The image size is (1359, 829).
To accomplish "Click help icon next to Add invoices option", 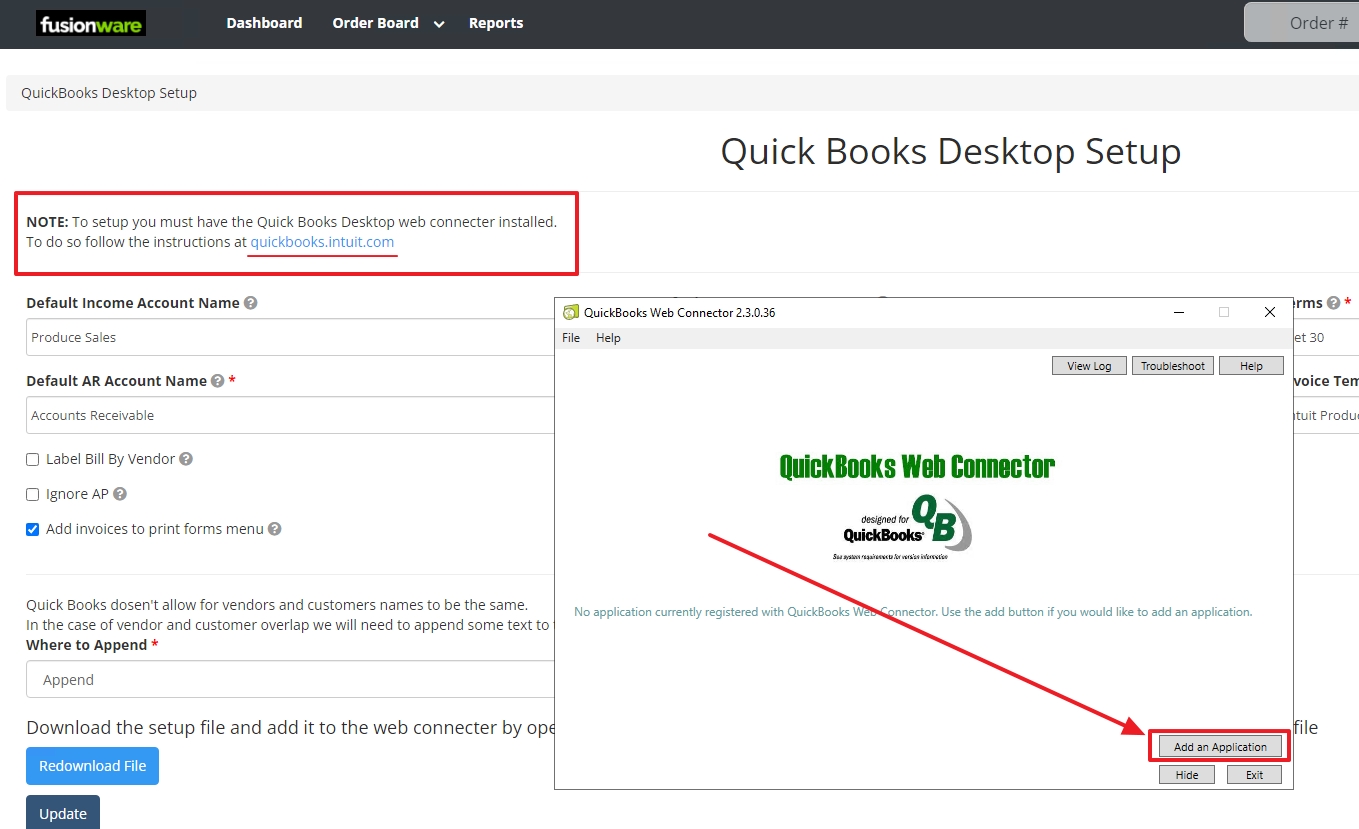I will tap(275, 529).
